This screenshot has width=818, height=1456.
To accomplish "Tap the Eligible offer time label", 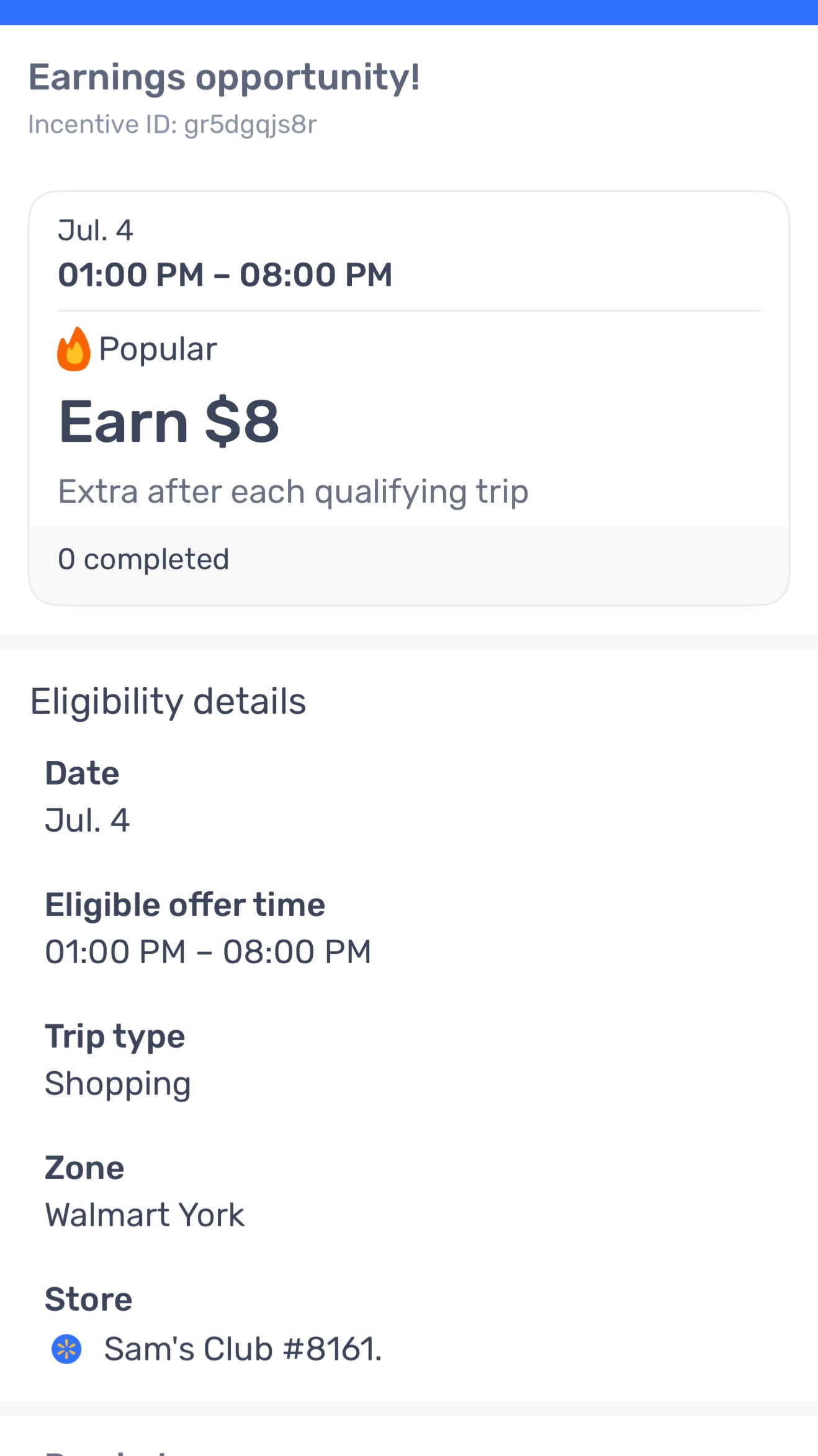I will pyautogui.click(x=185, y=905).
